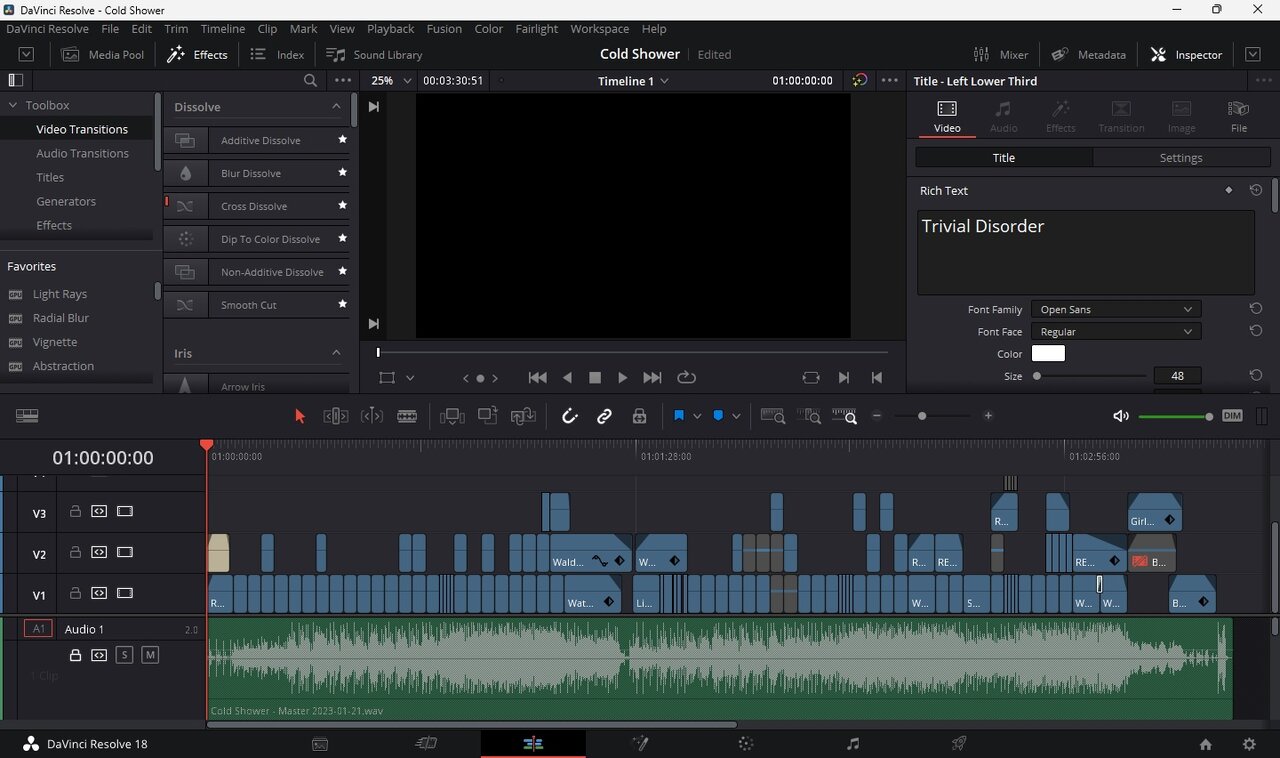1280x758 pixels.
Task: Show the Mixer panel
Action: [1001, 54]
